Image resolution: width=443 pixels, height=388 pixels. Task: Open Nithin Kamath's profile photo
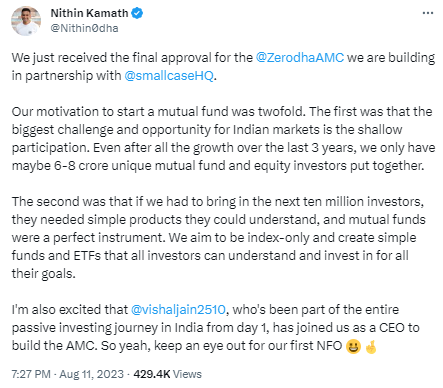click(26, 21)
